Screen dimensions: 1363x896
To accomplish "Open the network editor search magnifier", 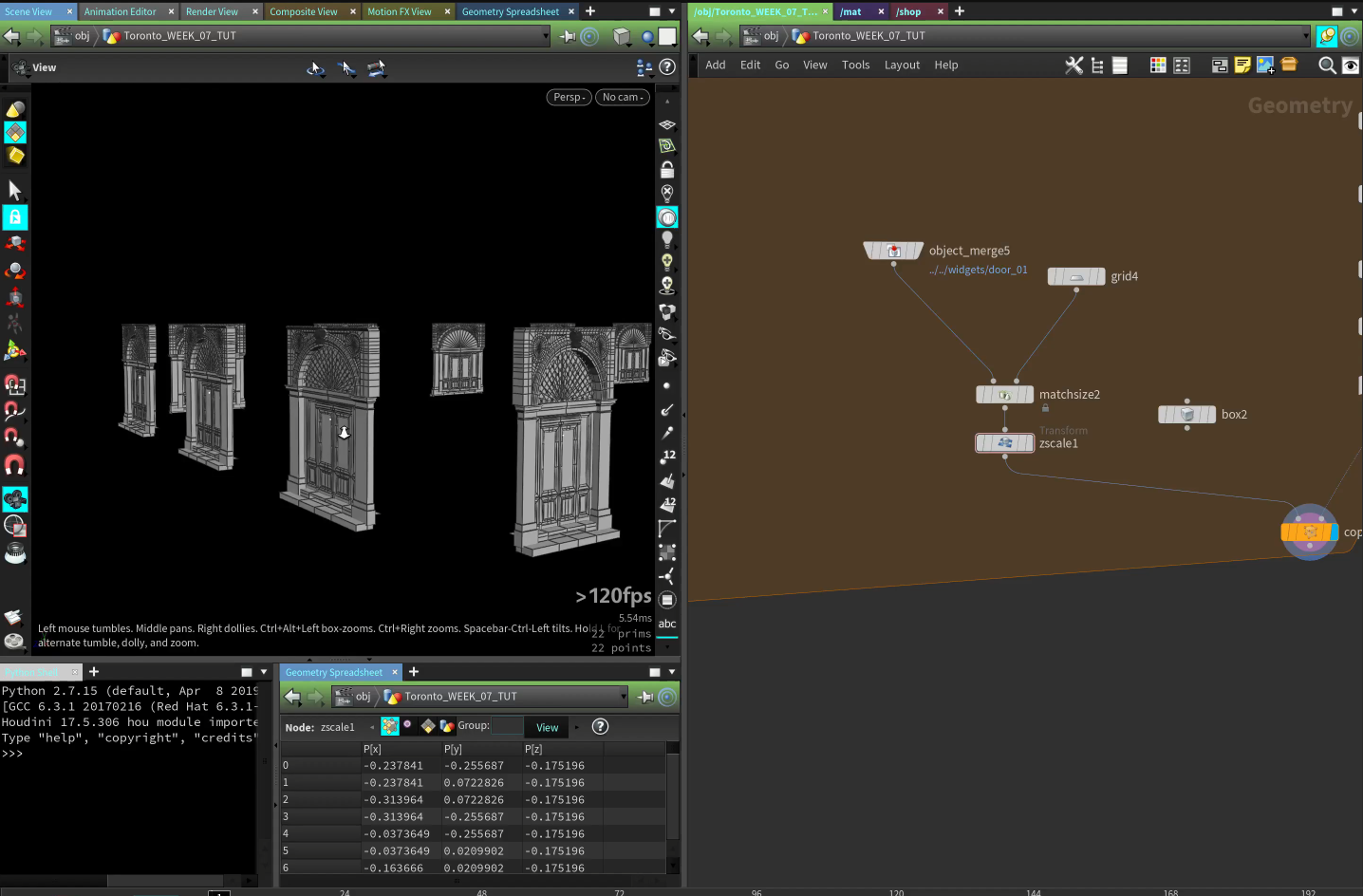I will [1327, 65].
